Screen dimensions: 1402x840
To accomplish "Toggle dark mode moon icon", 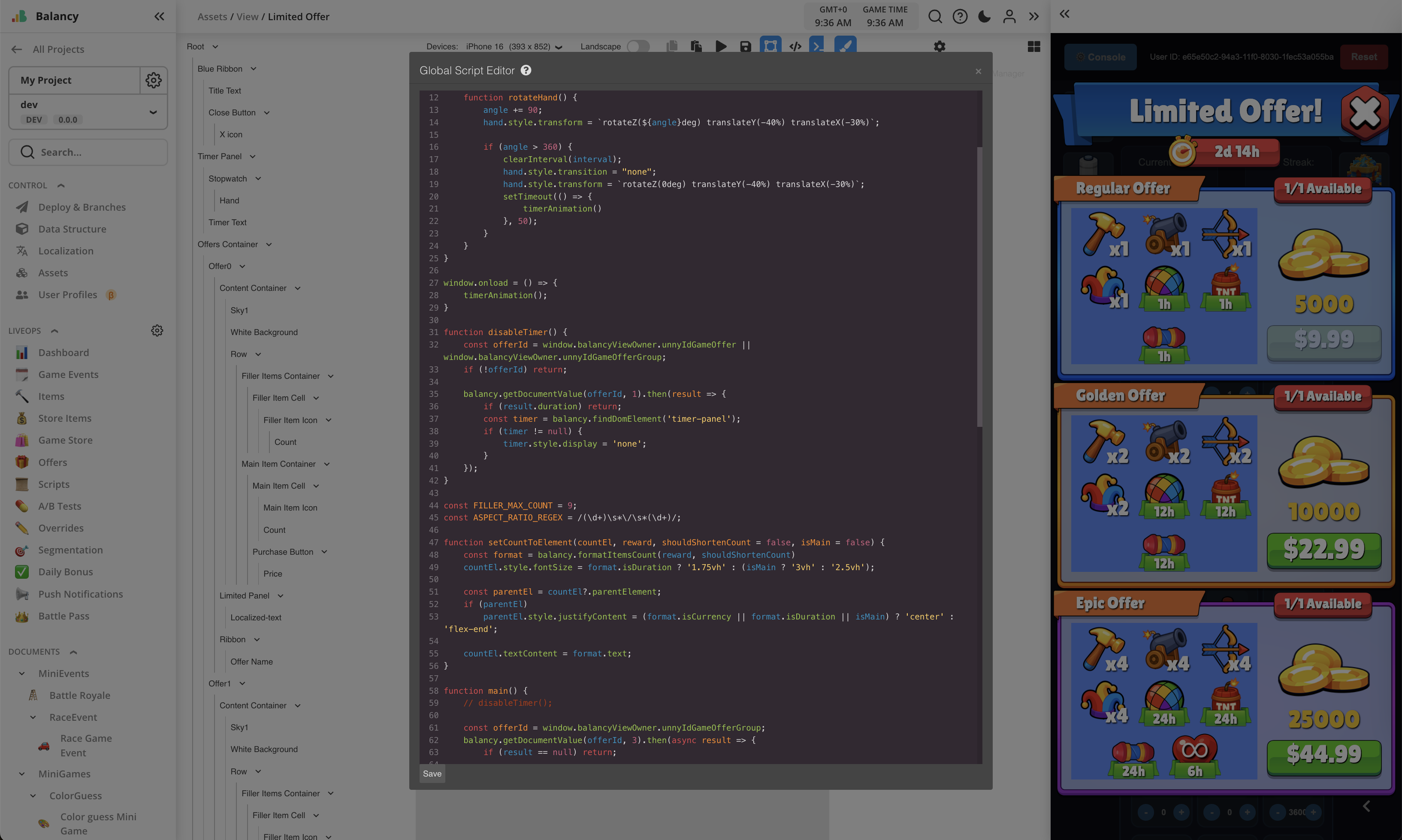I will [984, 16].
